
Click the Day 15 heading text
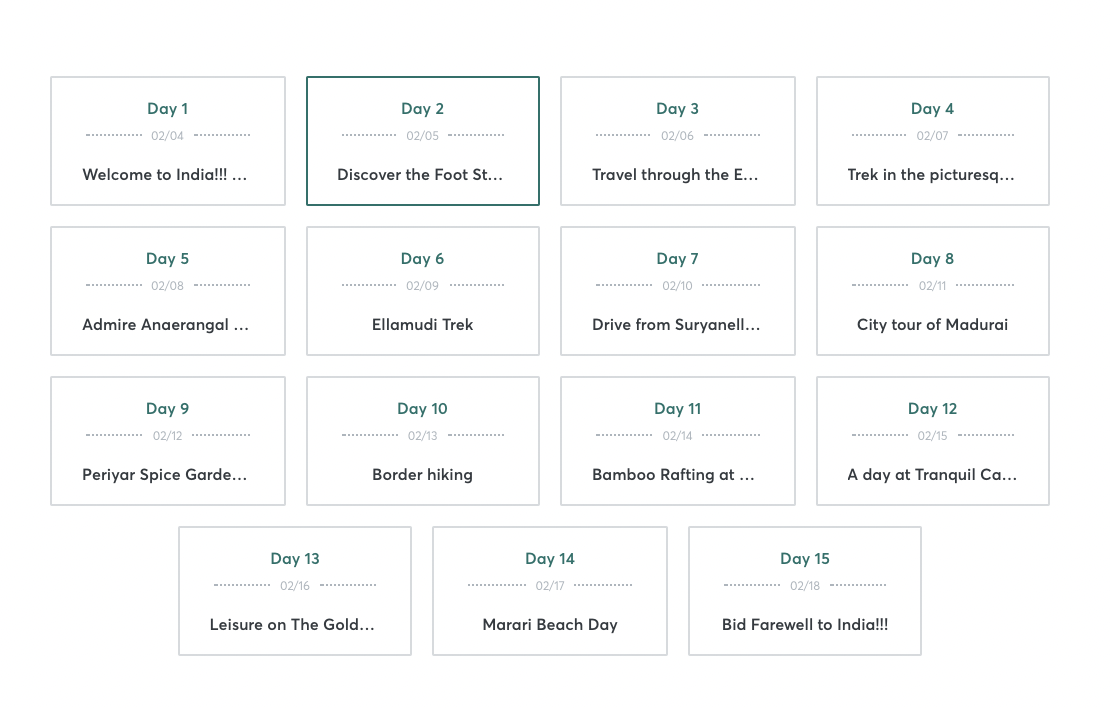click(804, 558)
